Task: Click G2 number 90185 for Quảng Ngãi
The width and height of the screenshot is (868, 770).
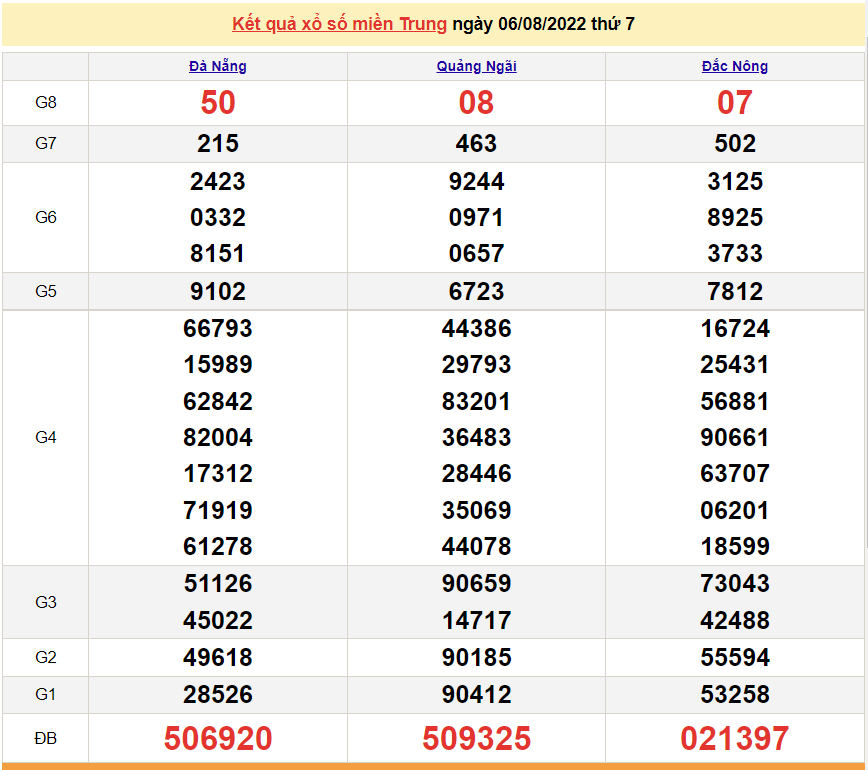Action: [476, 658]
